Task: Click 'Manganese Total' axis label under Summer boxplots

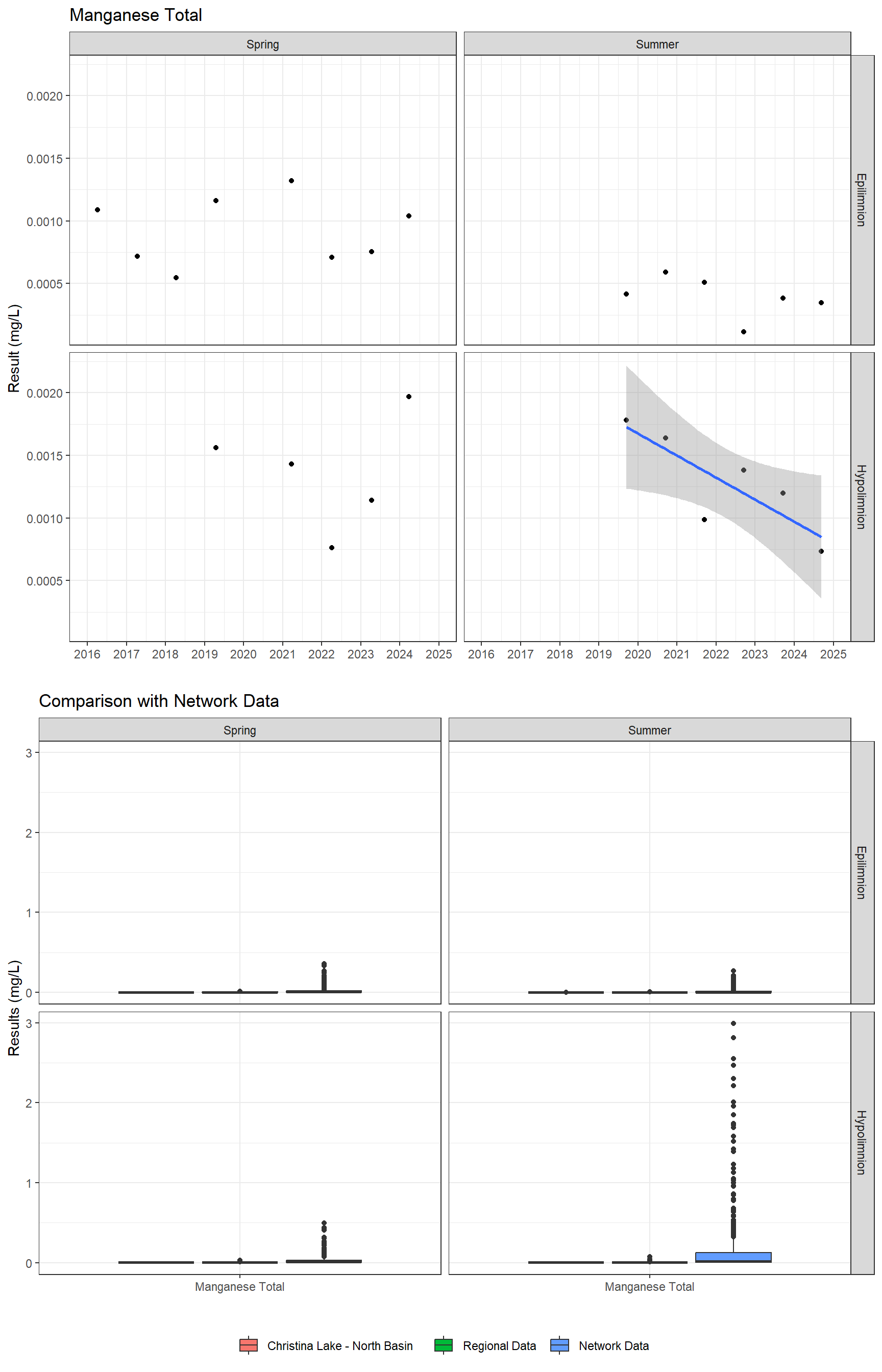Action: click(x=649, y=1287)
